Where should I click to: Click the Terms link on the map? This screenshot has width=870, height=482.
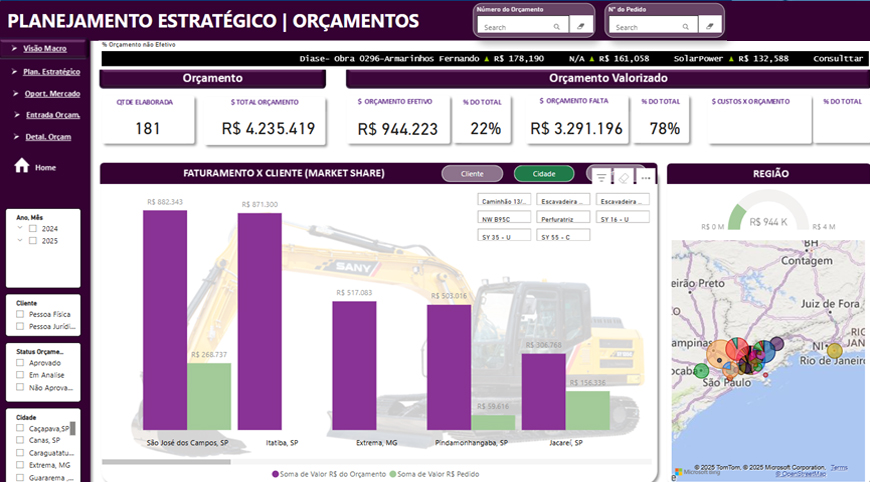coord(838,467)
